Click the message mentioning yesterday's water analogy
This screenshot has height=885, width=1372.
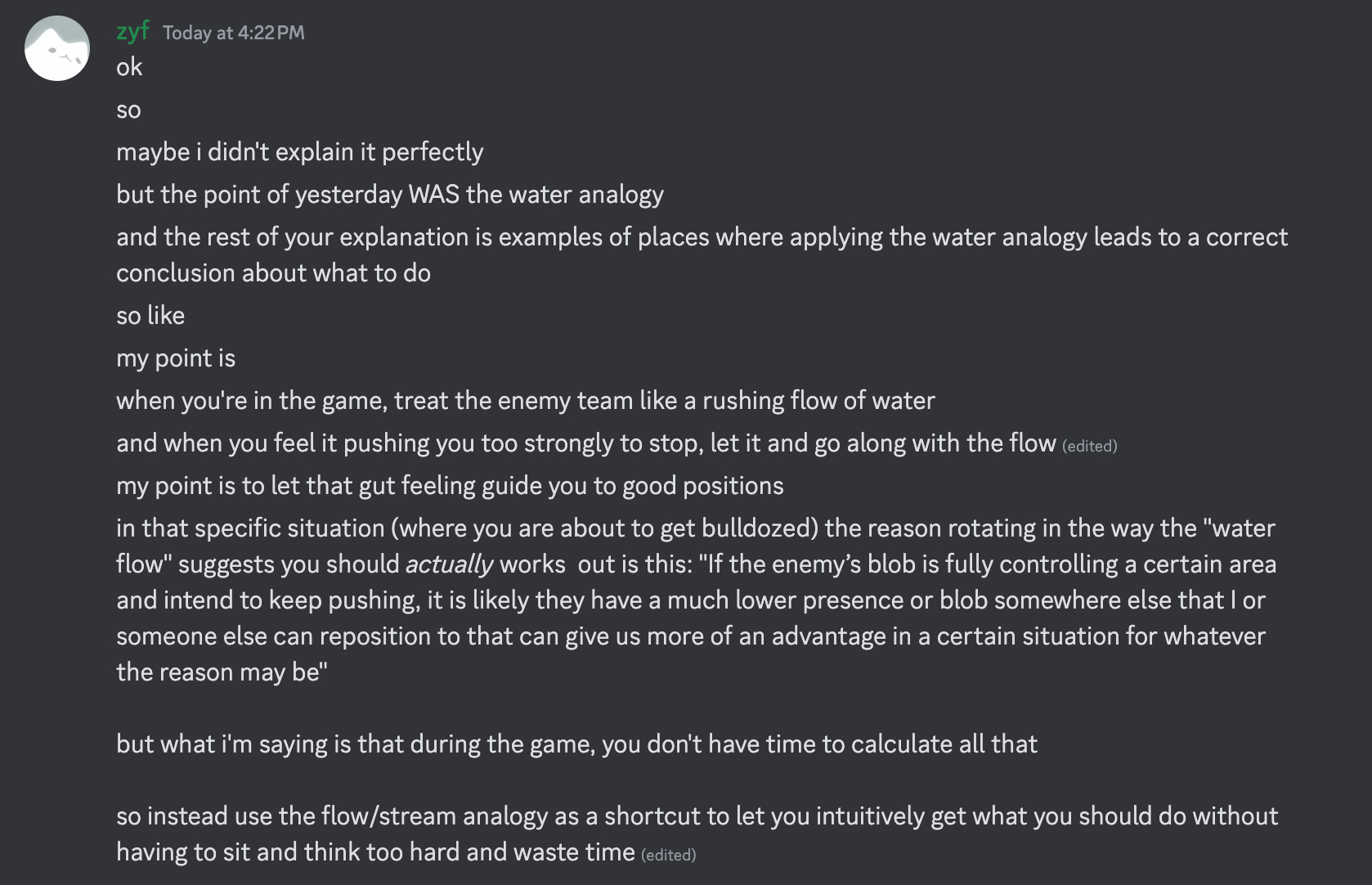pyautogui.click(x=389, y=195)
